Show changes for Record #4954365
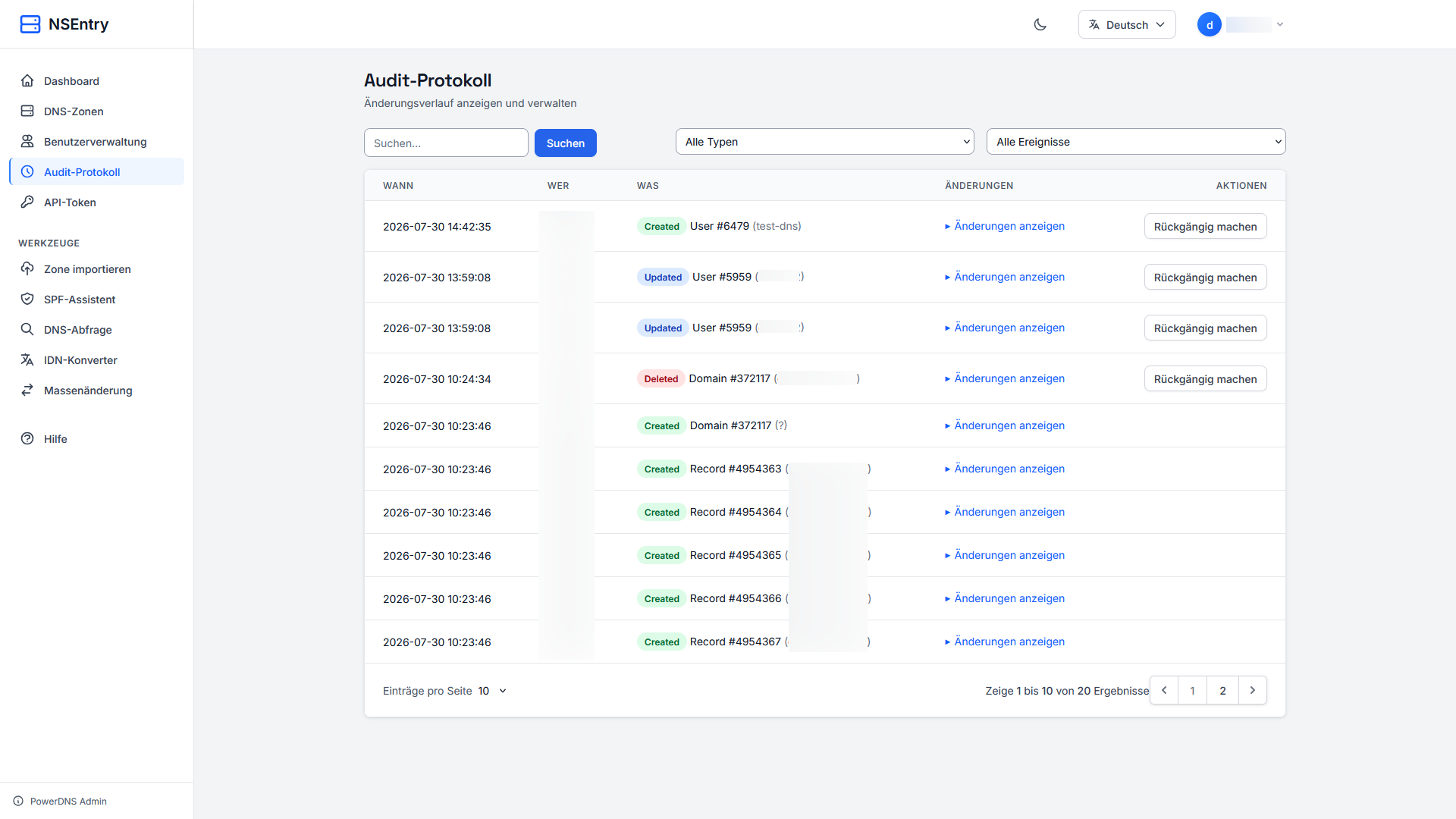 [1005, 555]
